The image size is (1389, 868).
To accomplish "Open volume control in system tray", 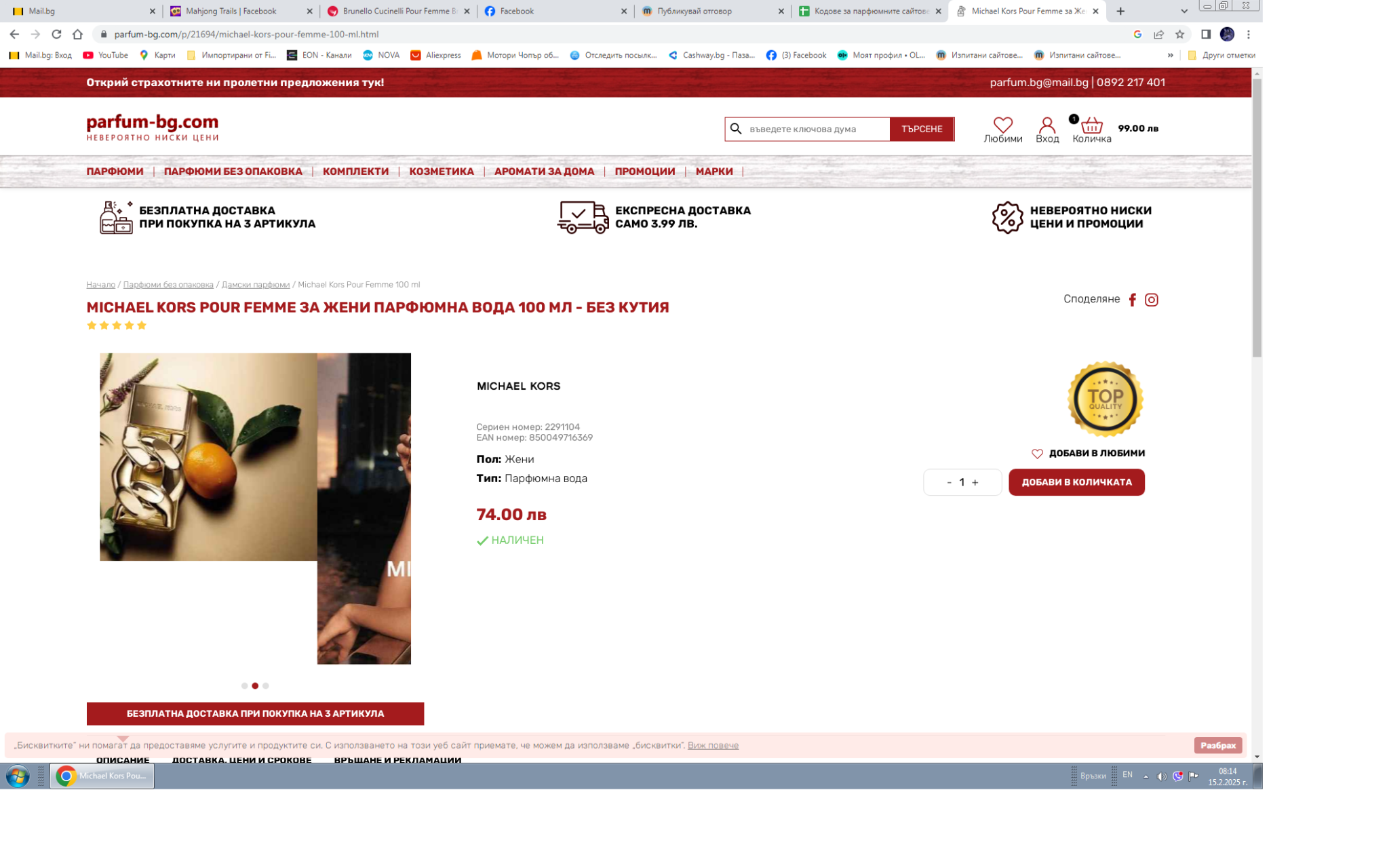I will pyautogui.click(x=1161, y=776).
